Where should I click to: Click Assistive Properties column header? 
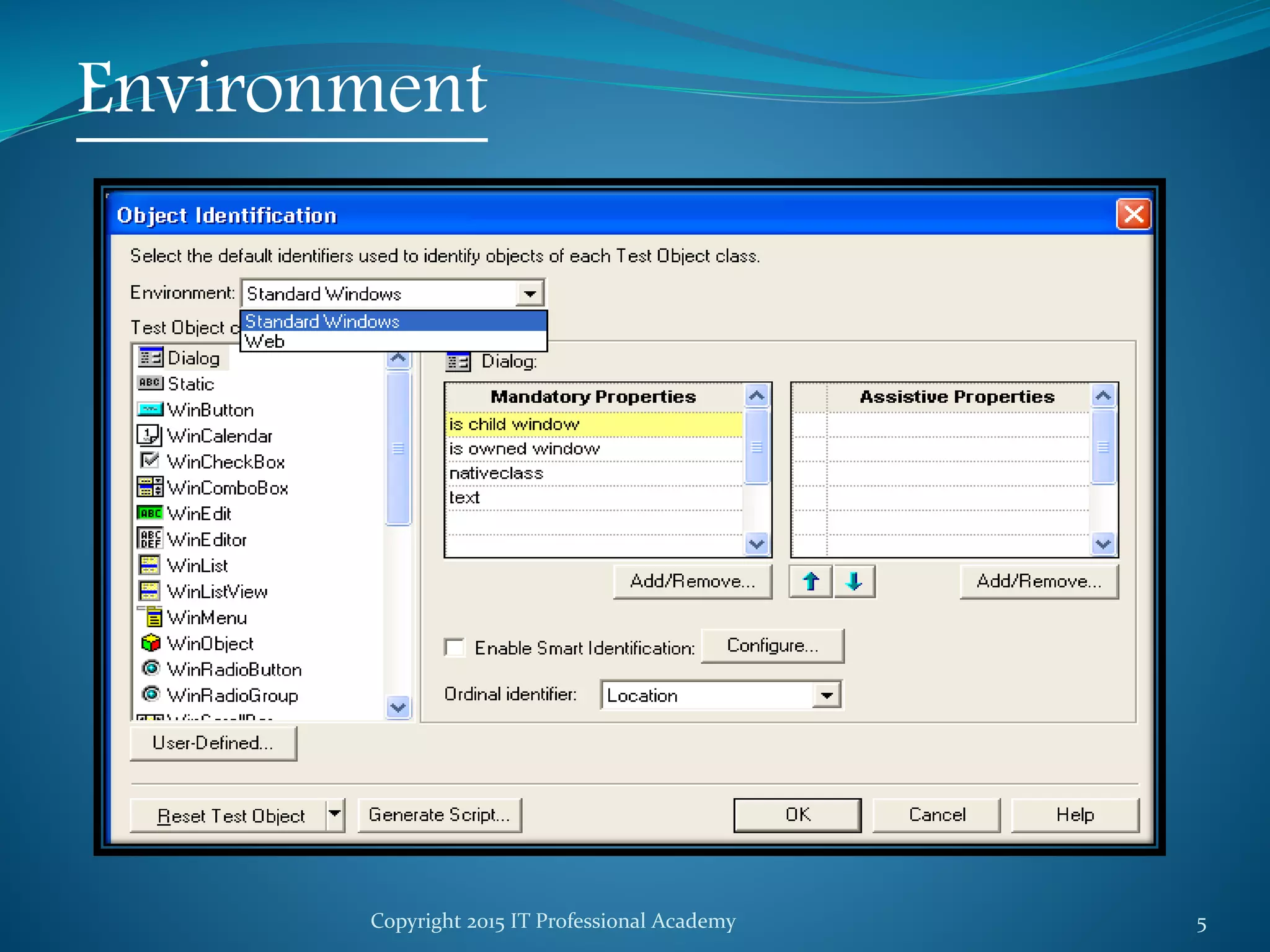pos(957,397)
